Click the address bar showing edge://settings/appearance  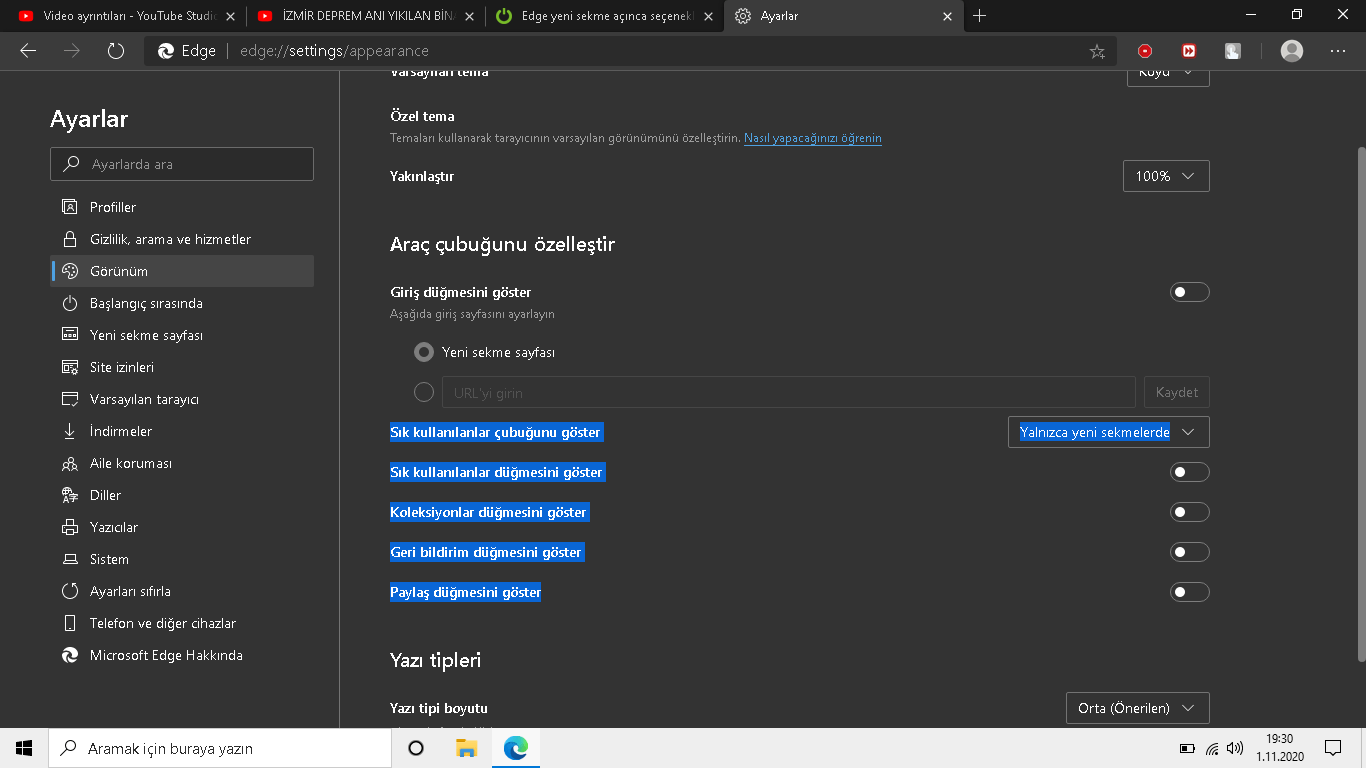[x=630, y=51]
